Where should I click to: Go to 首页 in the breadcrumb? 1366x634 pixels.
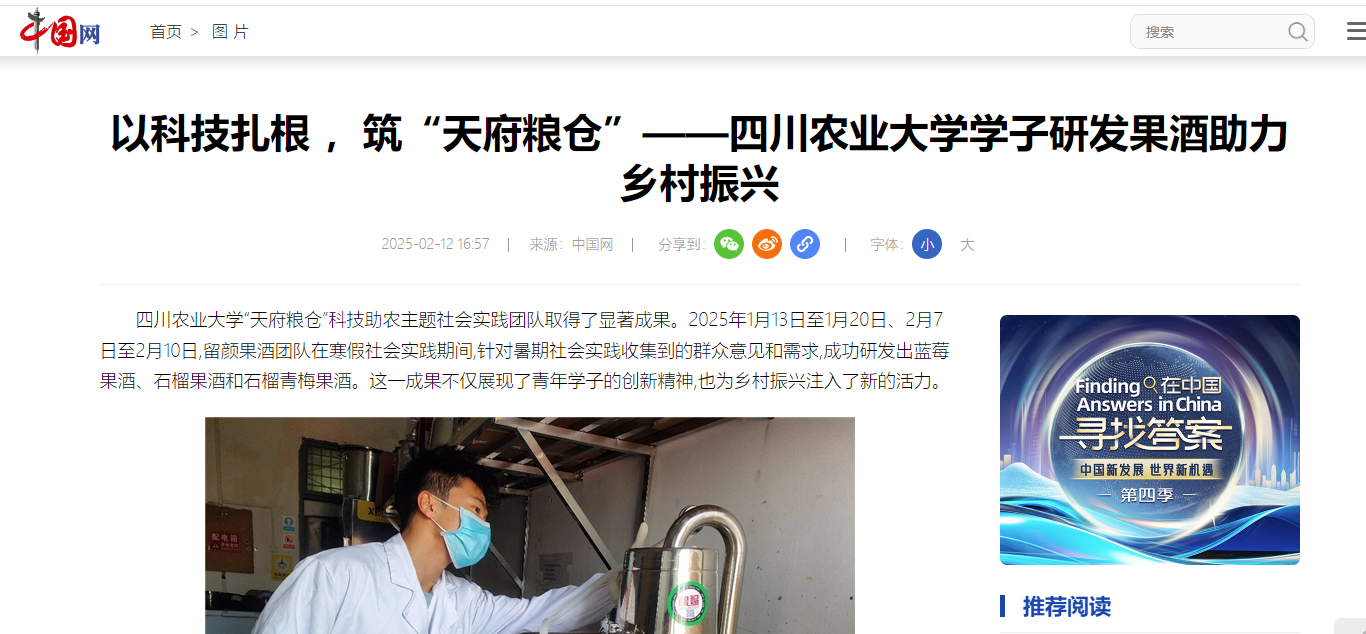coord(166,32)
